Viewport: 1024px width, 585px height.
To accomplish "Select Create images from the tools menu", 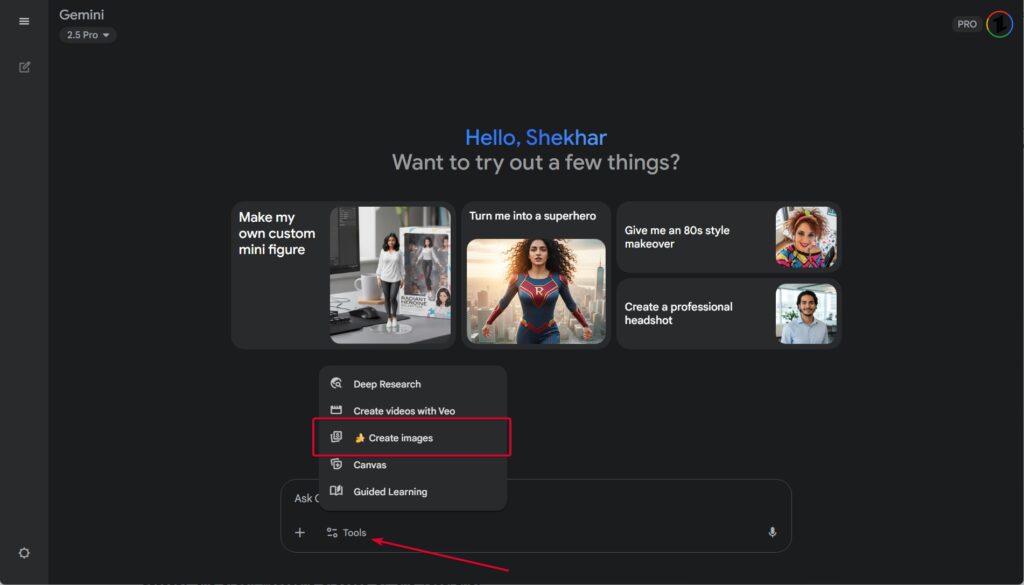I will pos(400,438).
